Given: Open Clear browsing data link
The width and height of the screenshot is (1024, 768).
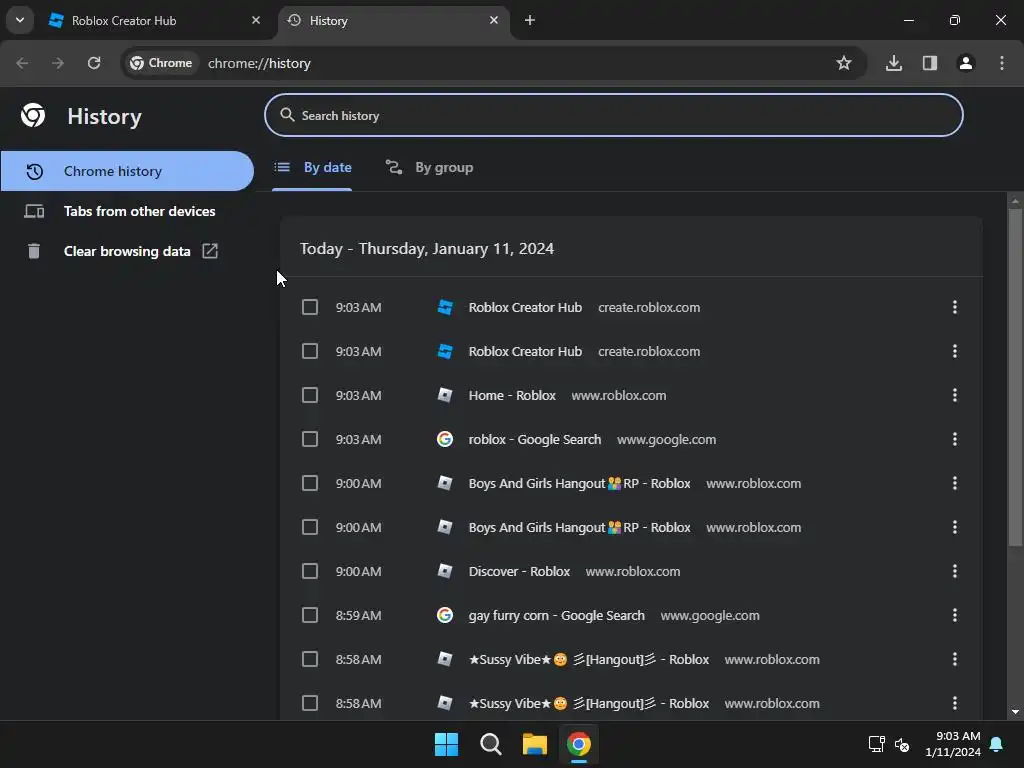Looking at the screenshot, I should coord(127,251).
